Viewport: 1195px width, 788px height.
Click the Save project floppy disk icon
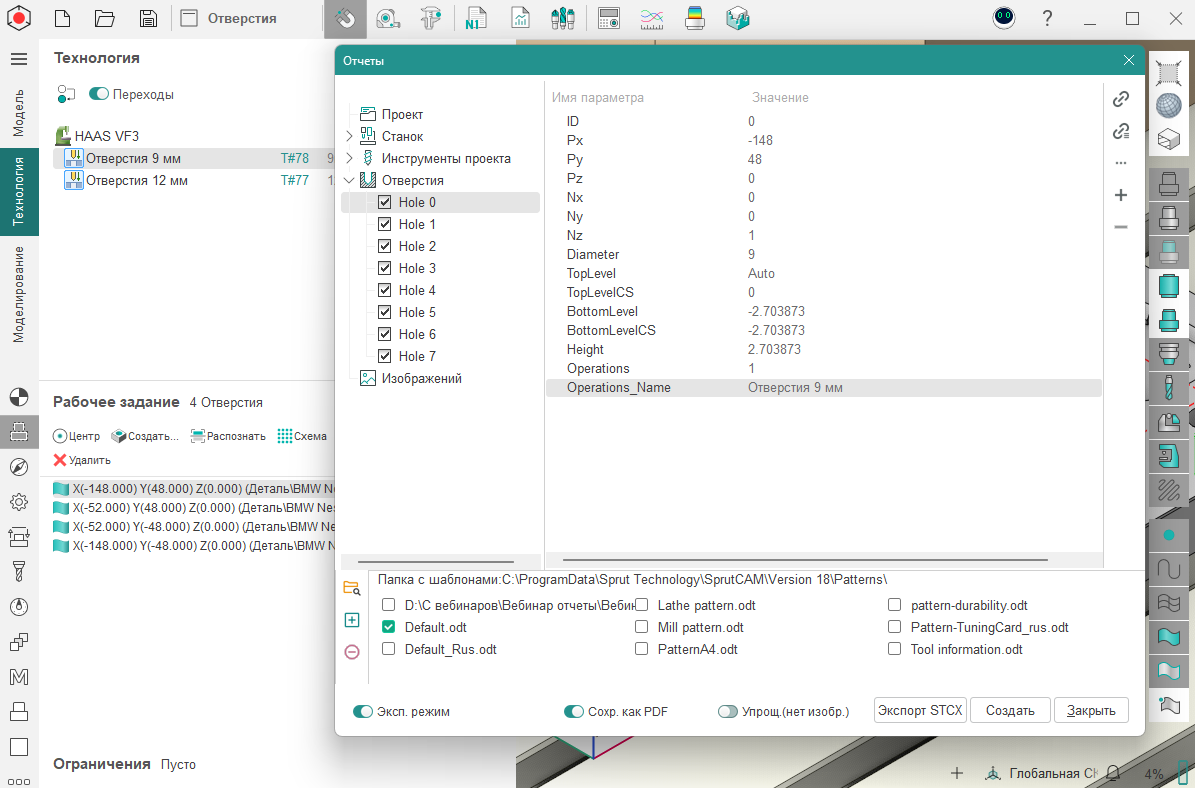tap(148, 18)
